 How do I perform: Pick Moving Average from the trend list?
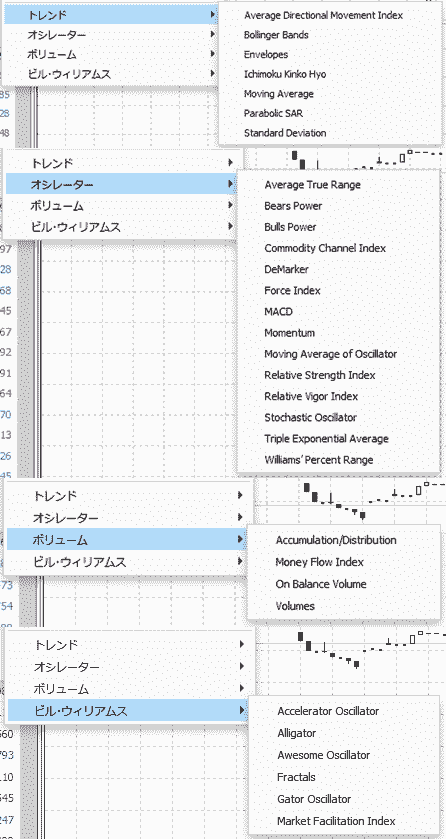coord(279,94)
